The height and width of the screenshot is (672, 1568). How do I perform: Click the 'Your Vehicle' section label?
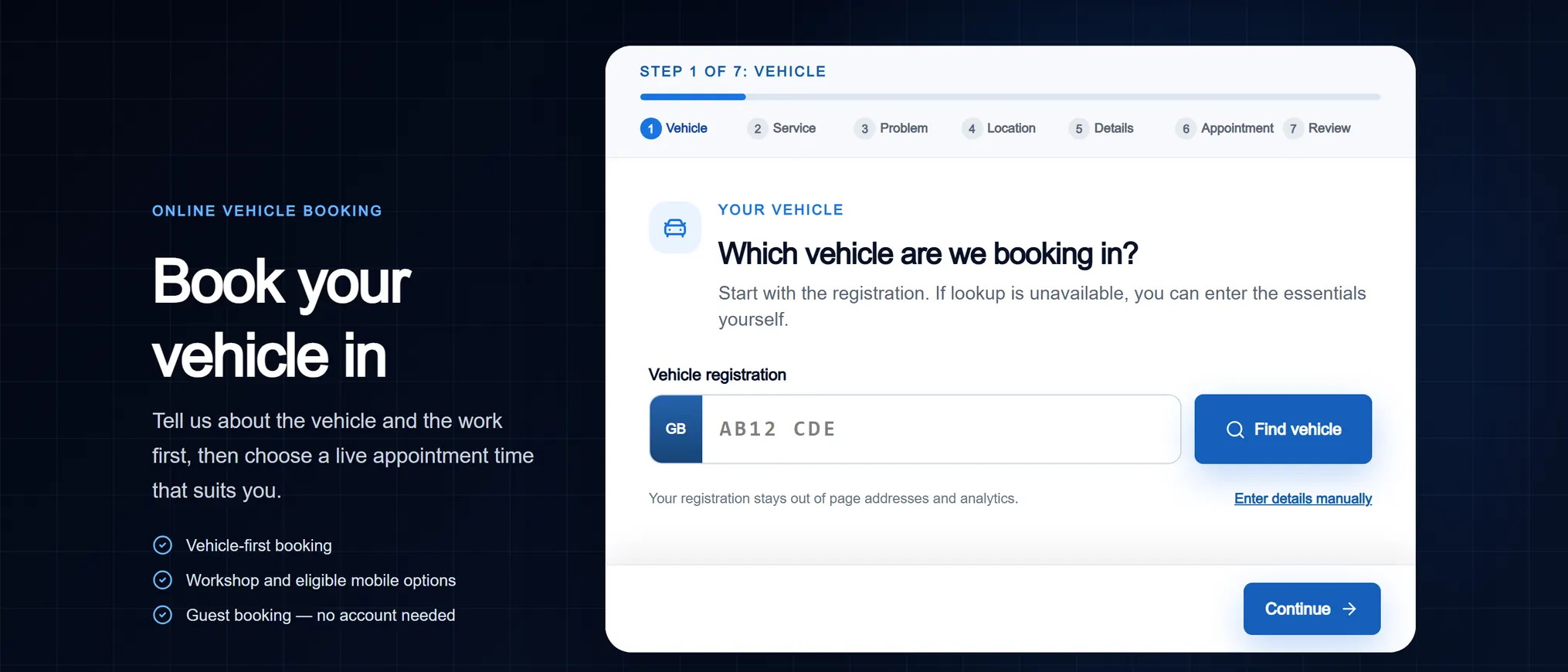click(x=781, y=210)
